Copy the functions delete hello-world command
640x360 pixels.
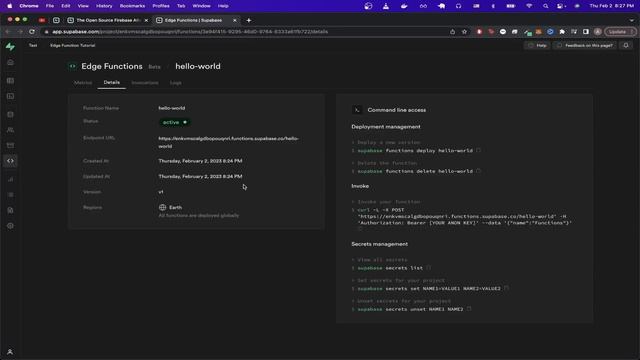pyautogui.click(x=478, y=171)
